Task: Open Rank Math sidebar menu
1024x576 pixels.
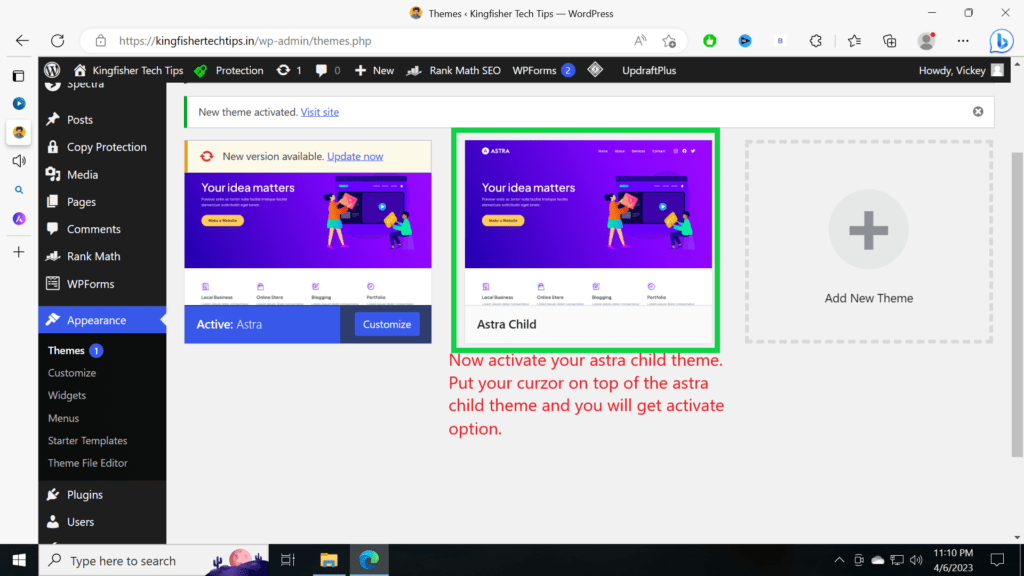Action: [x=102, y=257]
